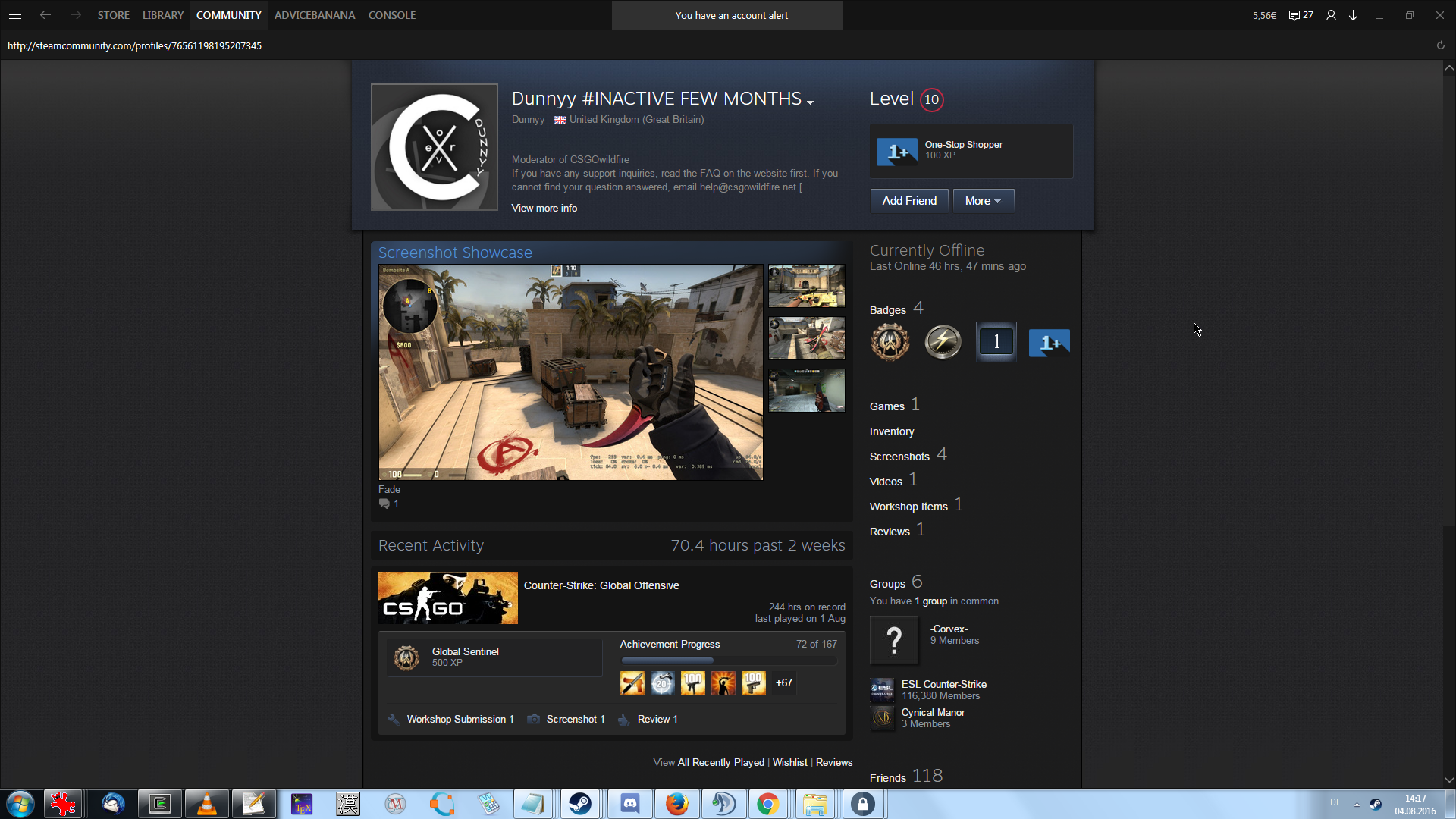
Task: Switch to the LIBRARY tab
Action: point(163,15)
